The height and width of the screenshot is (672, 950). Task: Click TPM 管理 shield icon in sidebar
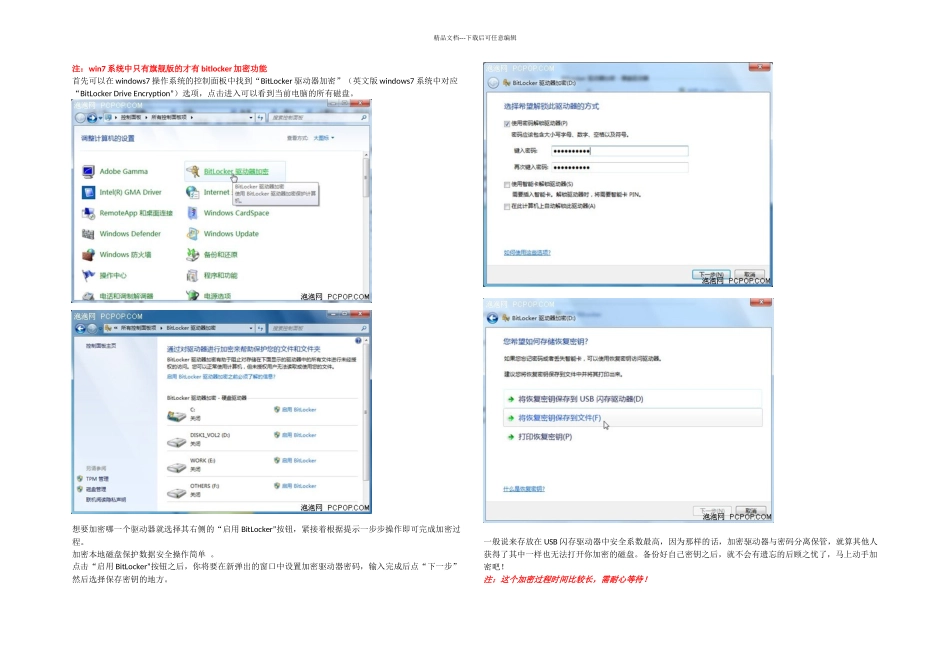80,479
